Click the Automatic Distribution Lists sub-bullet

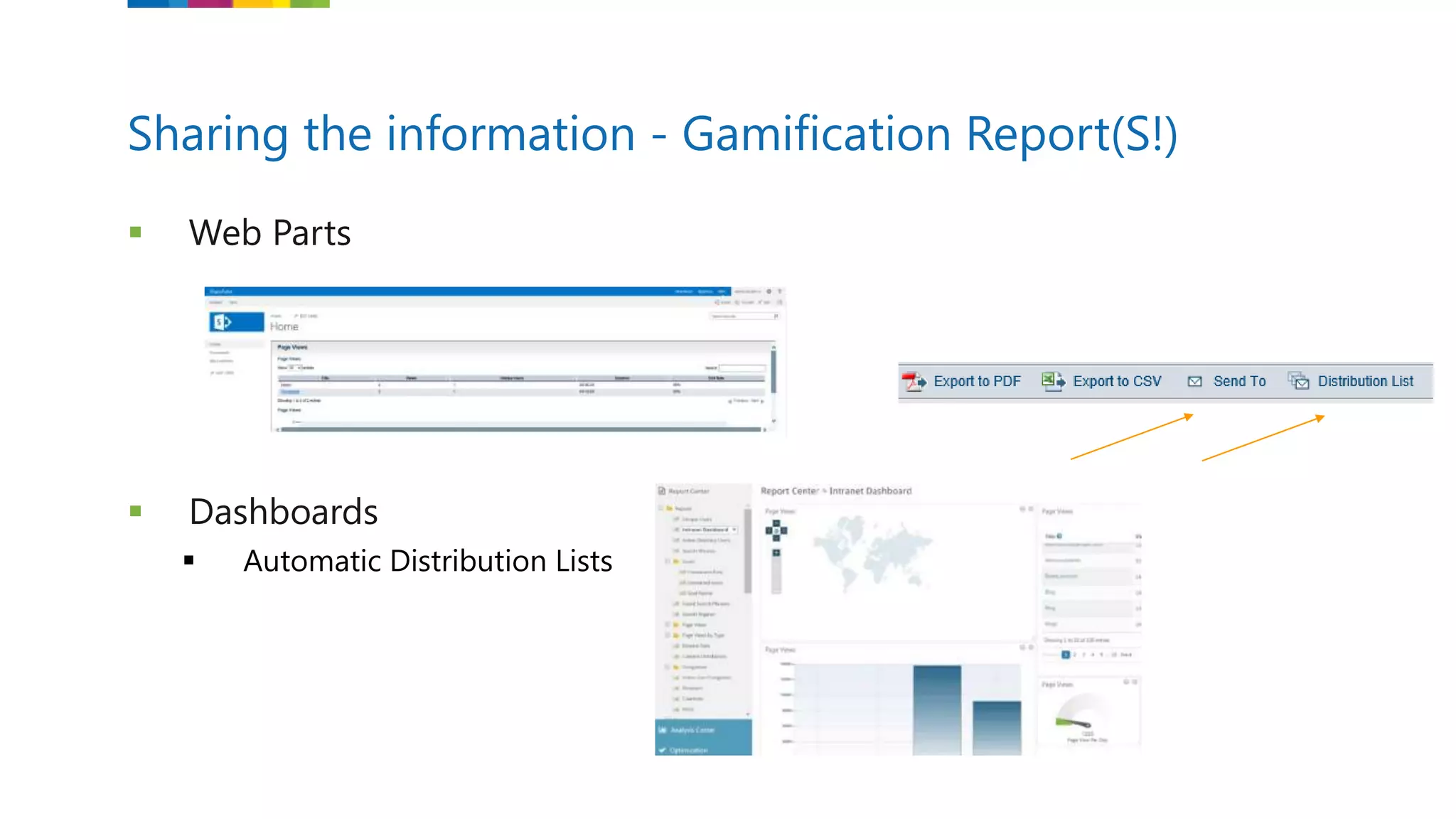(x=428, y=561)
